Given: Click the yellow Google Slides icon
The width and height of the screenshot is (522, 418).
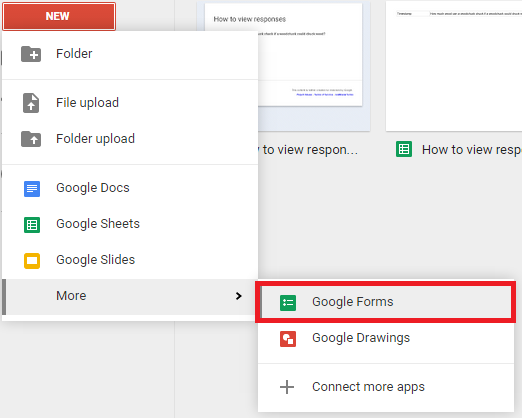Looking at the screenshot, I should 32,261.
